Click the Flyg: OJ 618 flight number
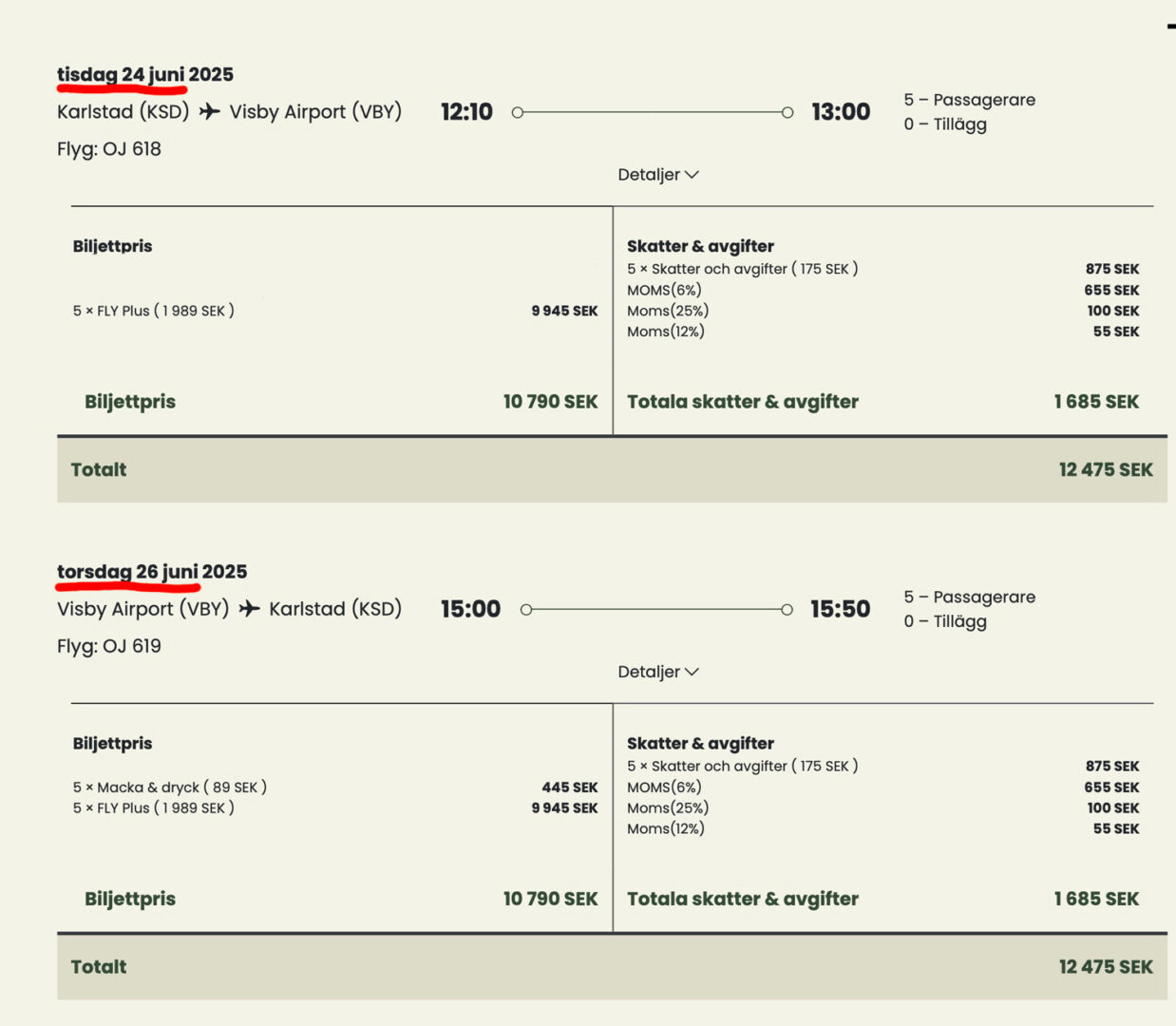Viewport: 1176px width, 1026px height. [109, 149]
